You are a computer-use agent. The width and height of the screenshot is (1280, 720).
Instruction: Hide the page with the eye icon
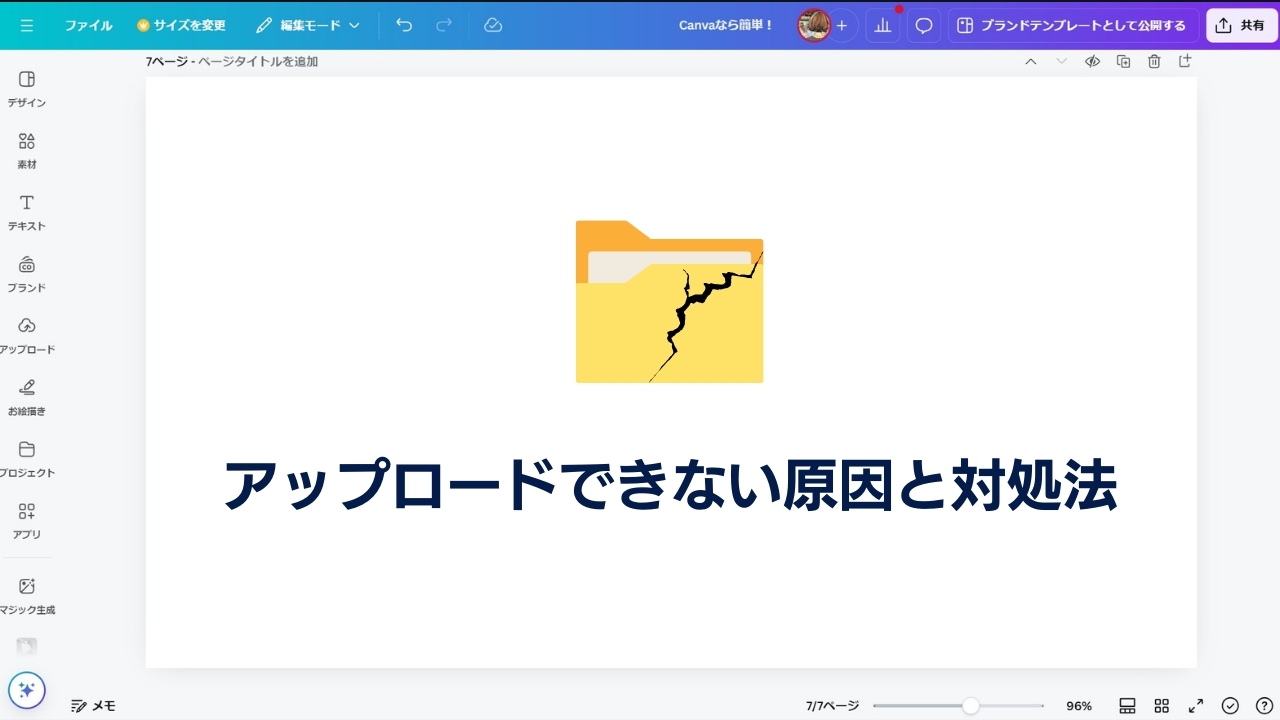tap(1092, 61)
